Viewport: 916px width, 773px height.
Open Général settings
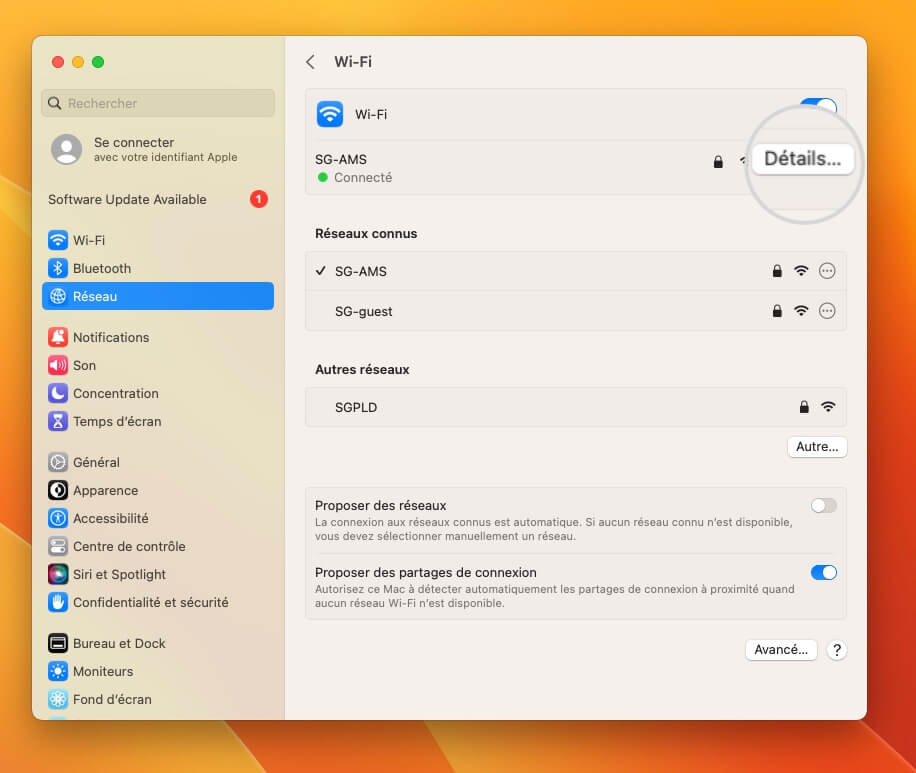tap(158, 462)
